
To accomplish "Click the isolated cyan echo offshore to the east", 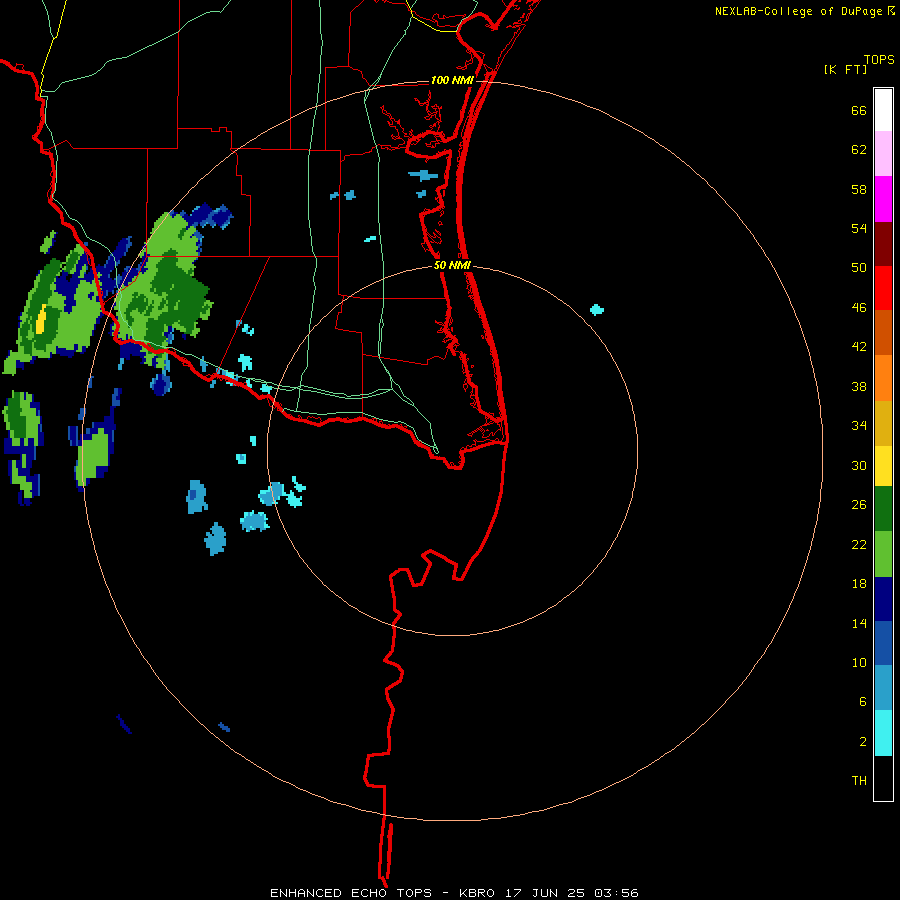I will 597,310.
